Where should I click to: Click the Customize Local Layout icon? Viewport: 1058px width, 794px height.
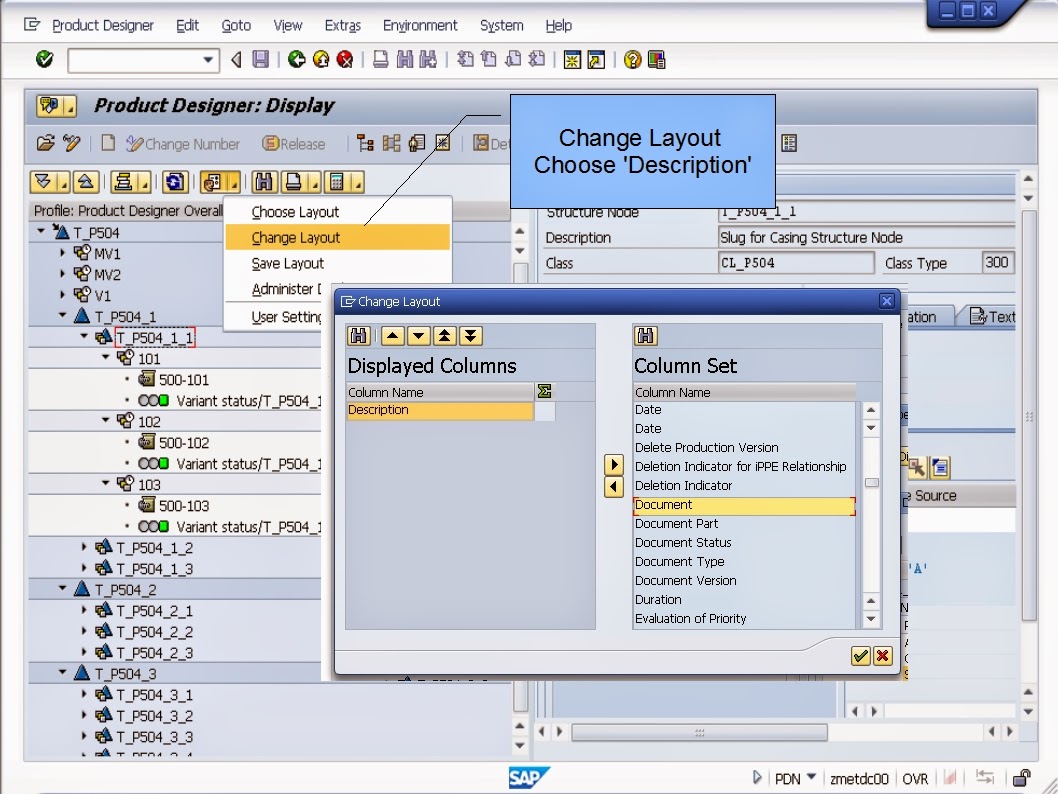657,59
